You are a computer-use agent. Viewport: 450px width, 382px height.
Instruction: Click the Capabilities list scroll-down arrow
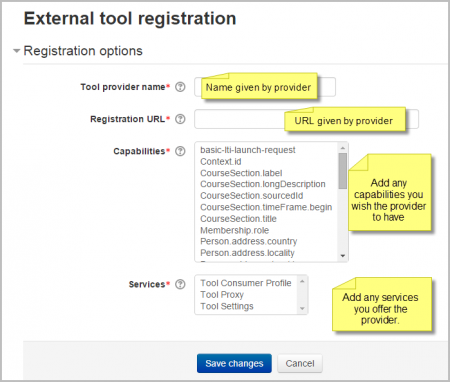click(x=343, y=256)
